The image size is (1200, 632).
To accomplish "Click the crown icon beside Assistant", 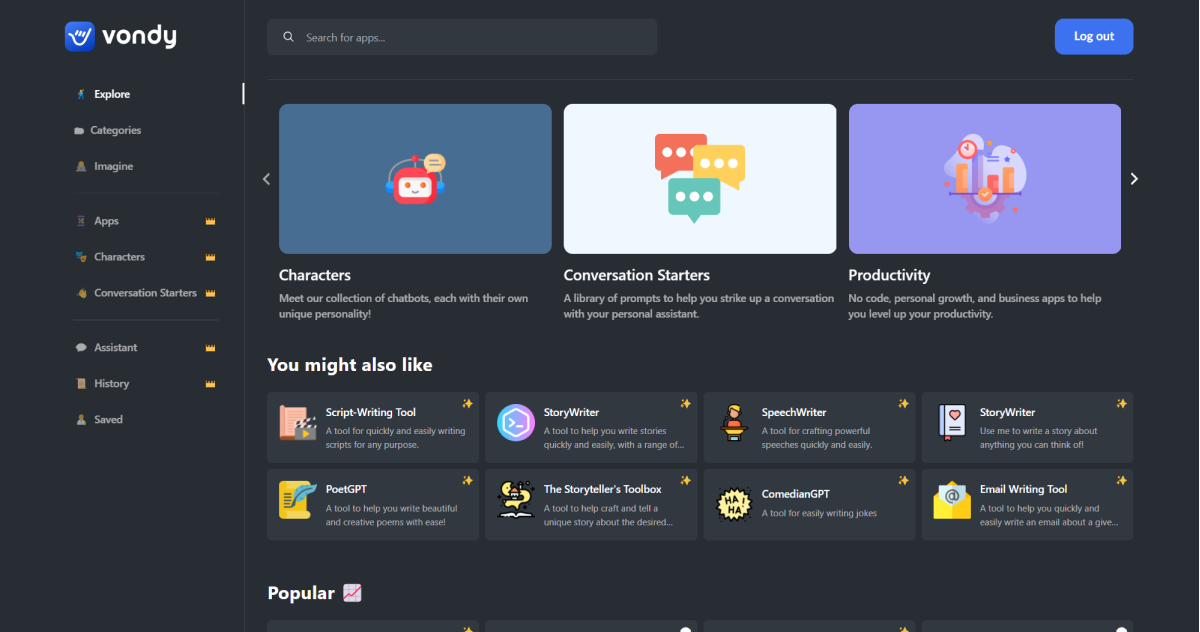I will 210,348.
